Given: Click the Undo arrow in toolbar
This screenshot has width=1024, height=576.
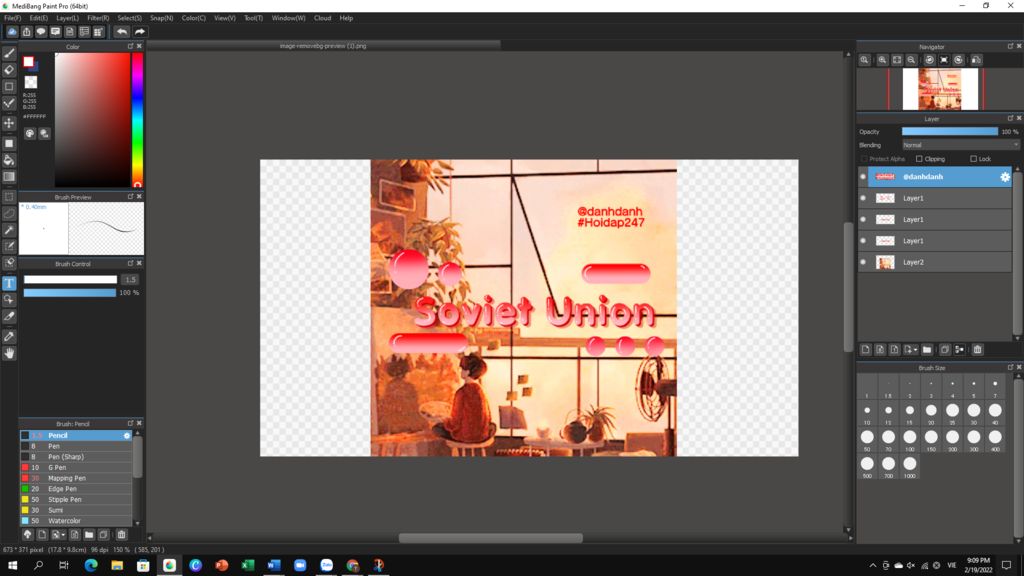Looking at the screenshot, I should (x=121, y=31).
